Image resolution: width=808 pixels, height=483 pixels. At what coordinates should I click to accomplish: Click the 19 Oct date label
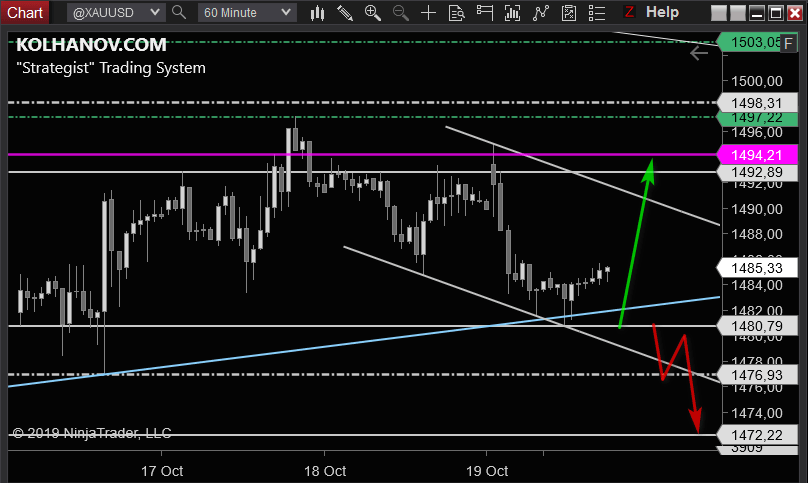tap(487, 471)
